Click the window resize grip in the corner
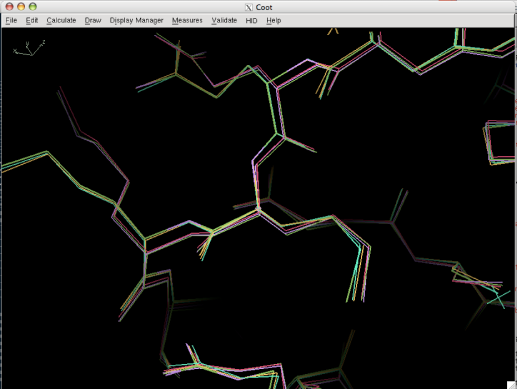Screen dimensions: 517x389 pyautogui.click(x=511, y=385)
